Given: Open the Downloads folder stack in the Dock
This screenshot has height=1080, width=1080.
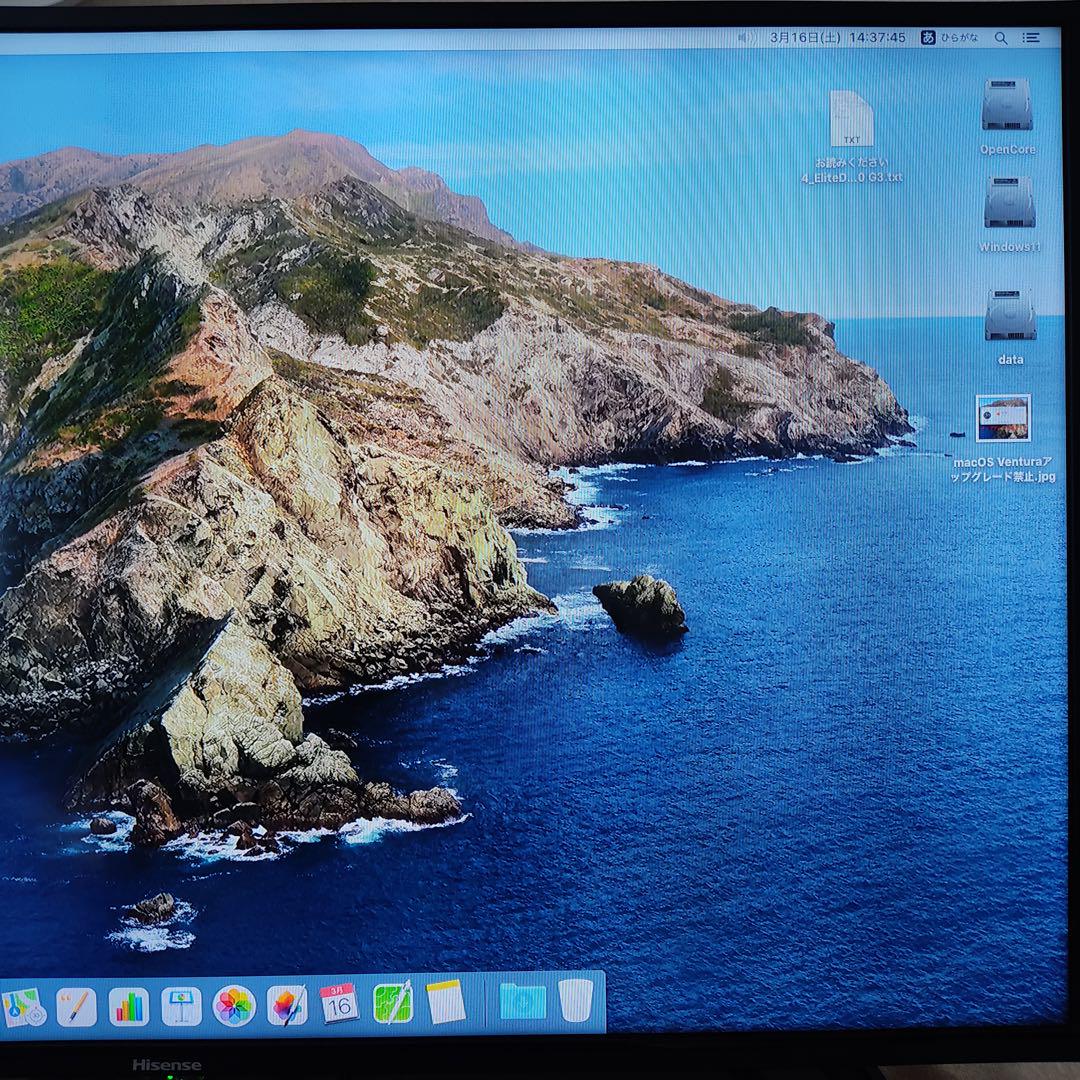Looking at the screenshot, I should pyautogui.click(x=523, y=1001).
